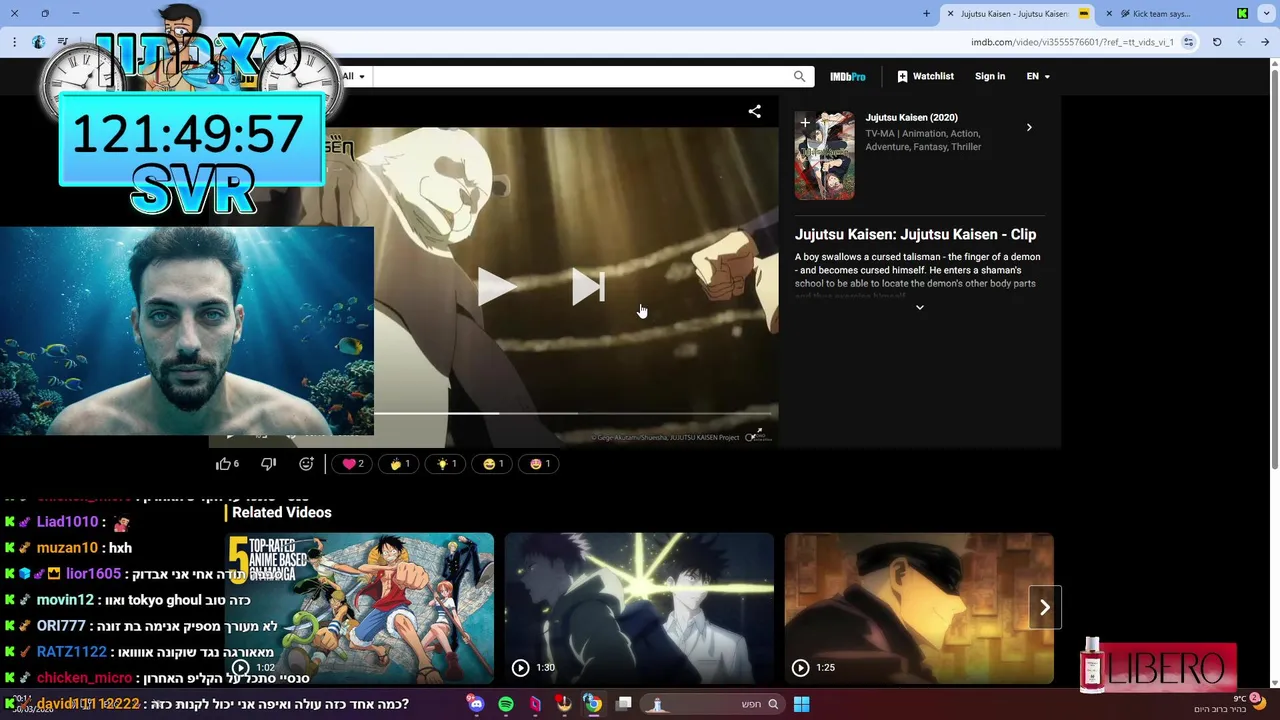Toggle the star-eyes face reaction

pos(540,464)
